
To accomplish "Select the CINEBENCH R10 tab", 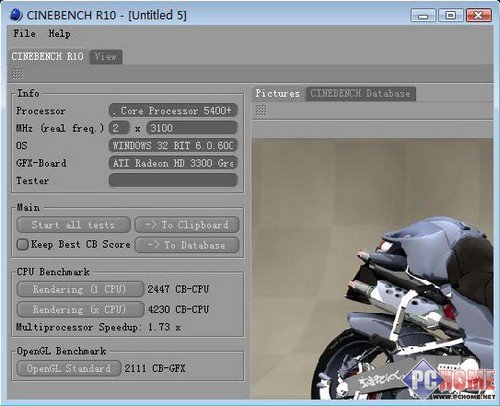I will 47,56.
